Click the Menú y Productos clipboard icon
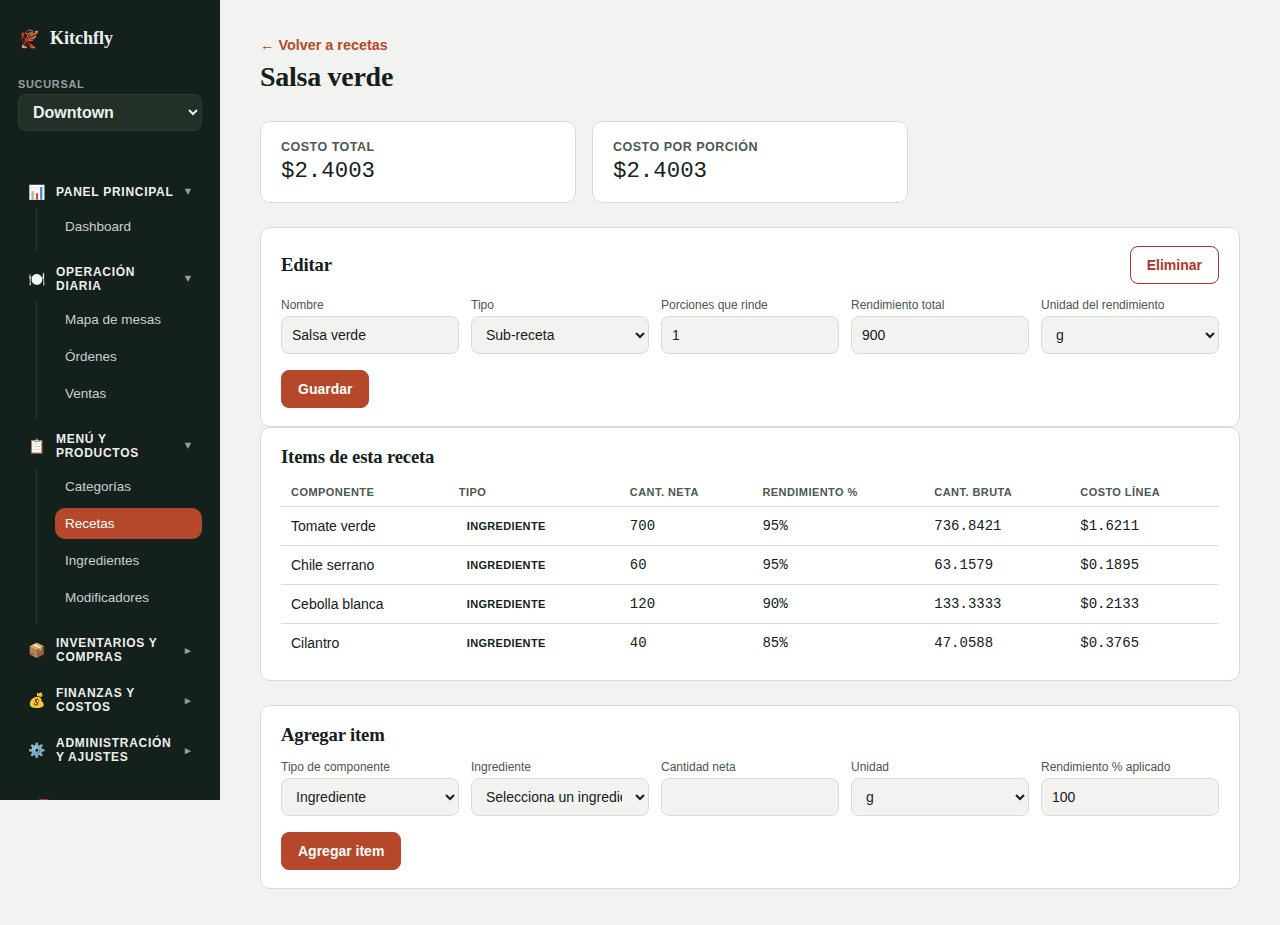 tap(36, 446)
